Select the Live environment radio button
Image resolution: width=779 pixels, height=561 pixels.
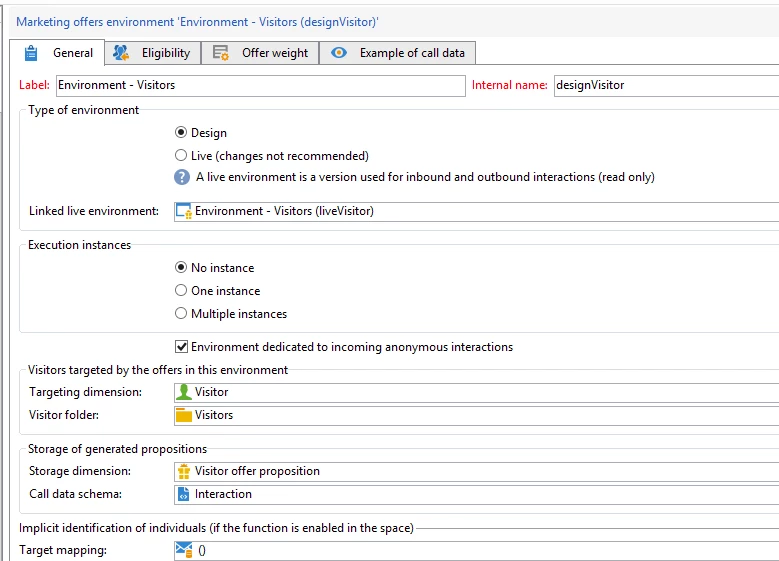(181, 156)
